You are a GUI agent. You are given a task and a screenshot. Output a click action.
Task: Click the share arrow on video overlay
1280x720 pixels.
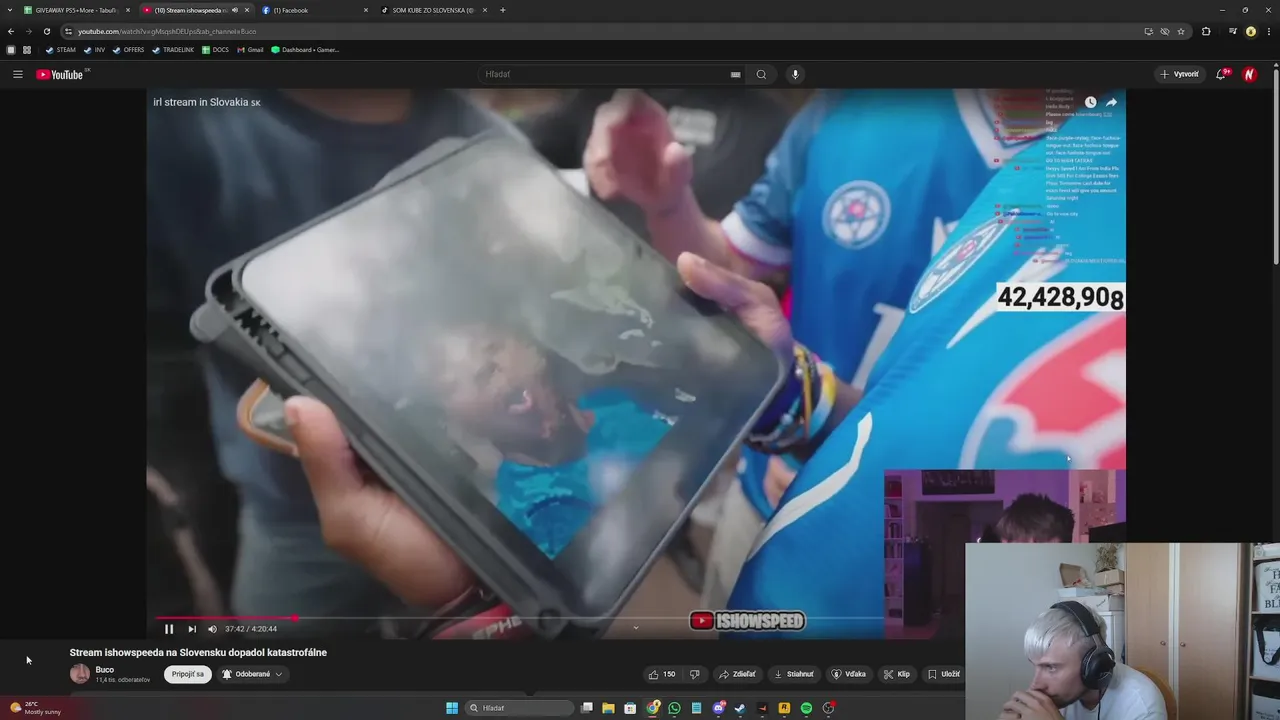tap(1111, 102)
